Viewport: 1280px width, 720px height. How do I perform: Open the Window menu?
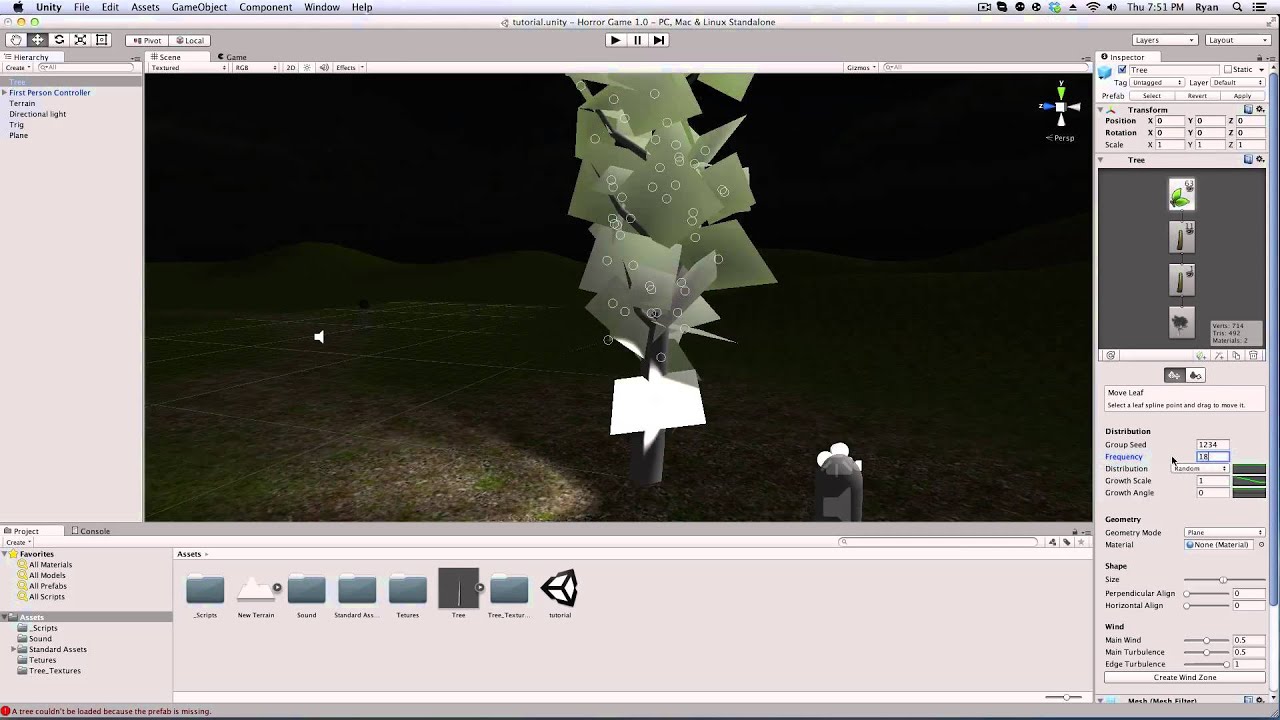pyautogui.click(x=321, y=7)
